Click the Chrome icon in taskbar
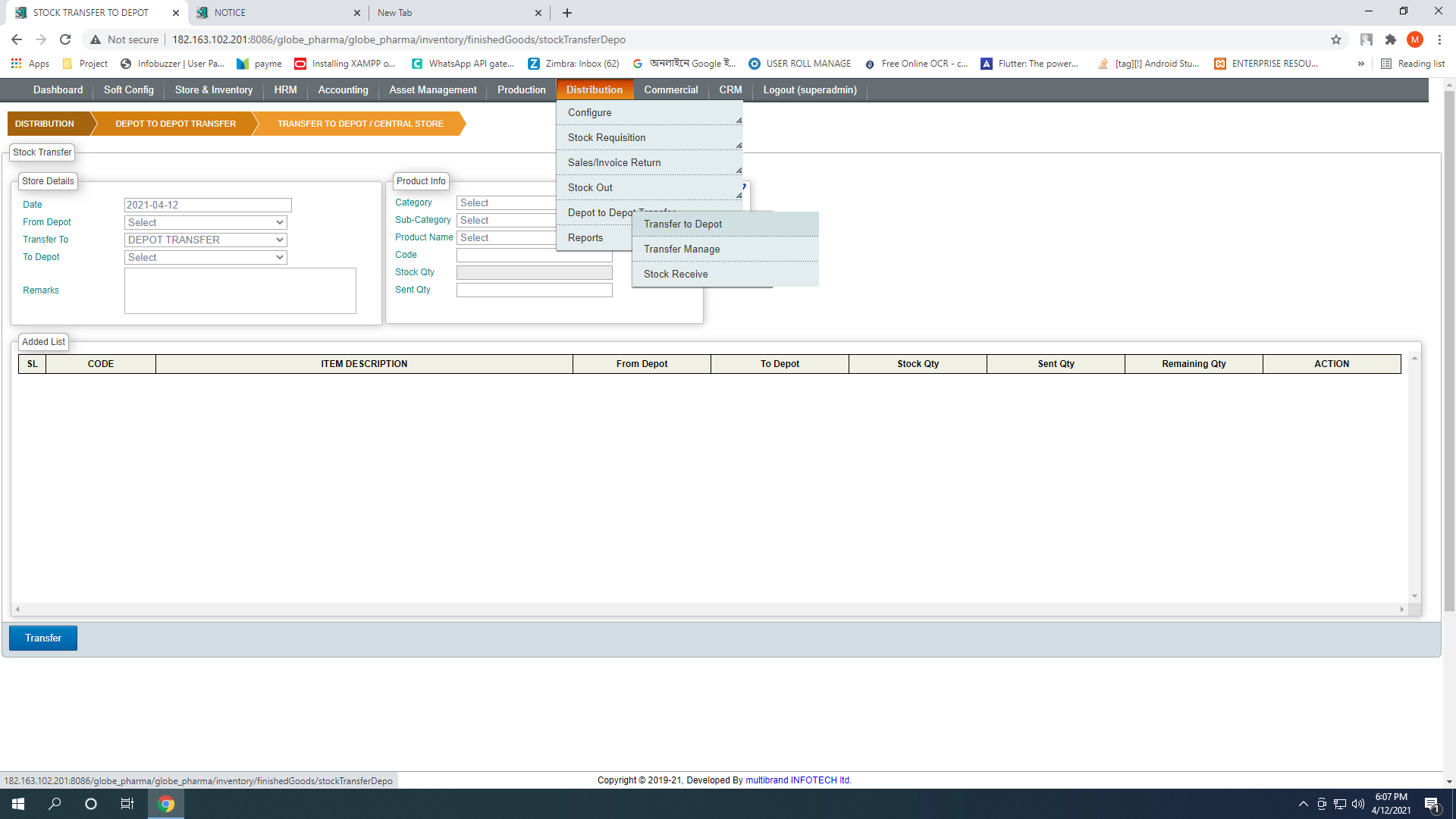This screenshot has height=819, width=1456. [166, 804]
